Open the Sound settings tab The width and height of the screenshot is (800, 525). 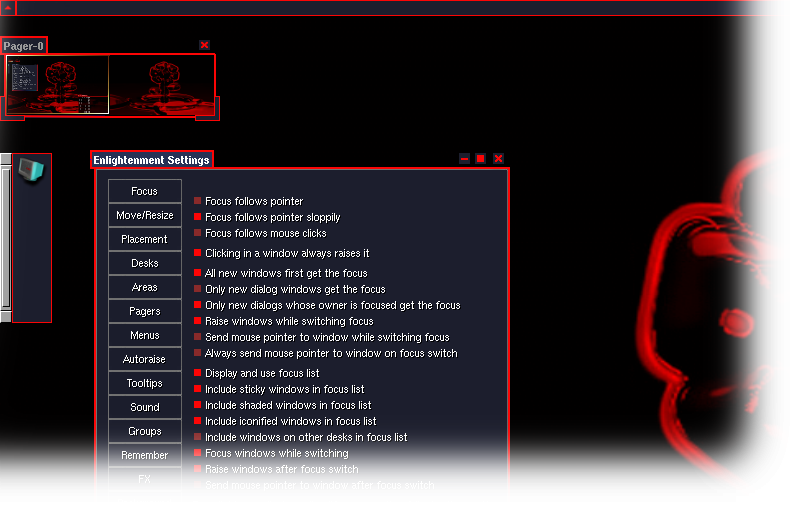(145, 407)
